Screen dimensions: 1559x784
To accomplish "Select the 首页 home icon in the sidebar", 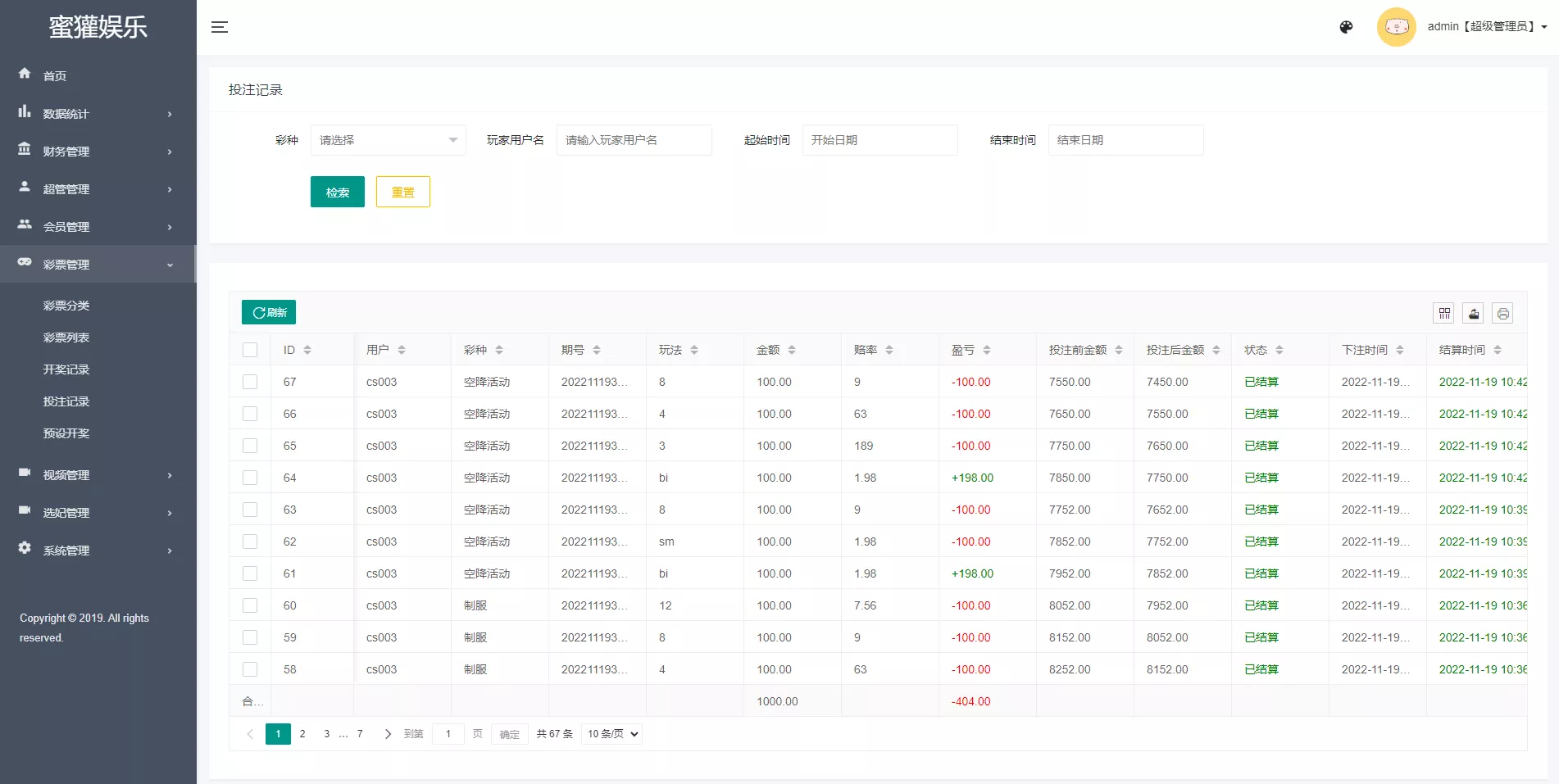I will point(25,75).
